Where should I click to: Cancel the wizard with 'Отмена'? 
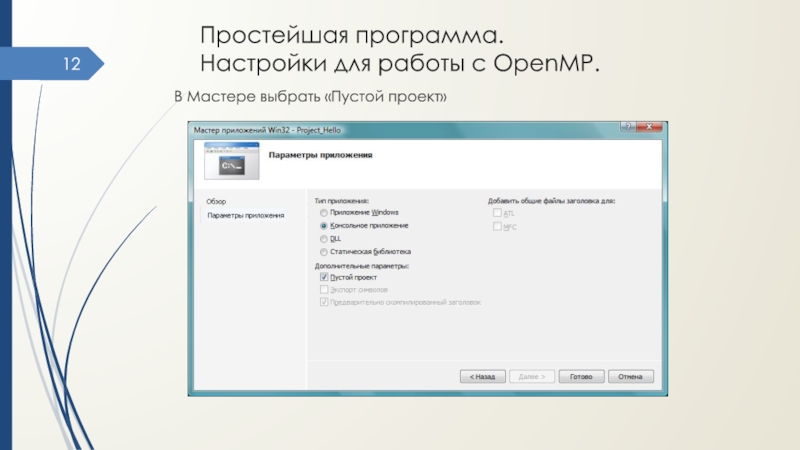(x=630, y=377)
